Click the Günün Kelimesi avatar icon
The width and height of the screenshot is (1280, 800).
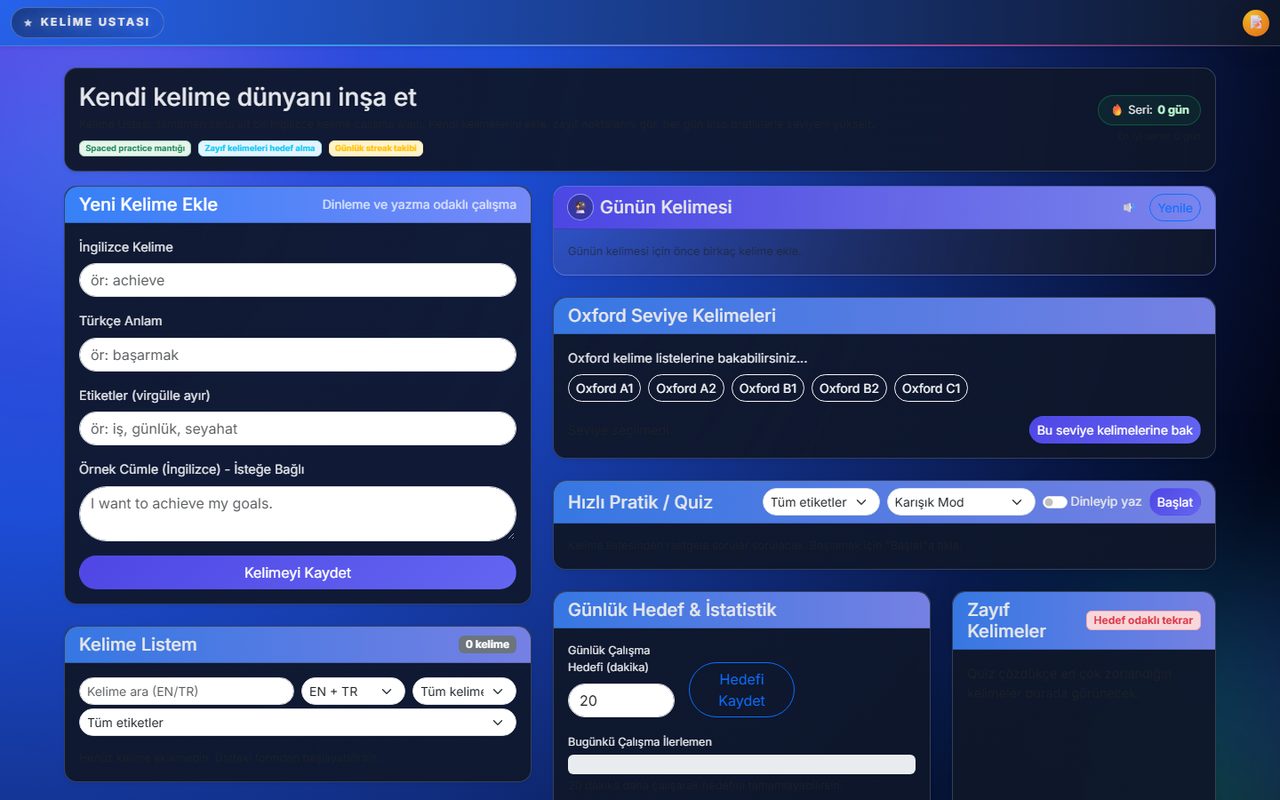point(580,207)
